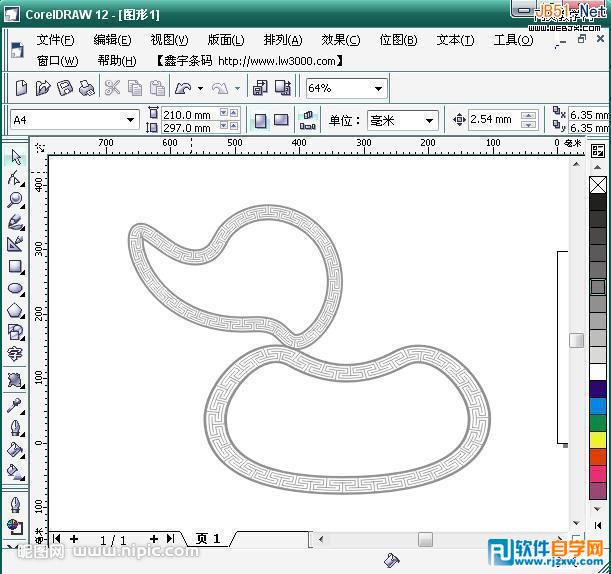Open the 效果(C) menu

click(x=340, y=40)
